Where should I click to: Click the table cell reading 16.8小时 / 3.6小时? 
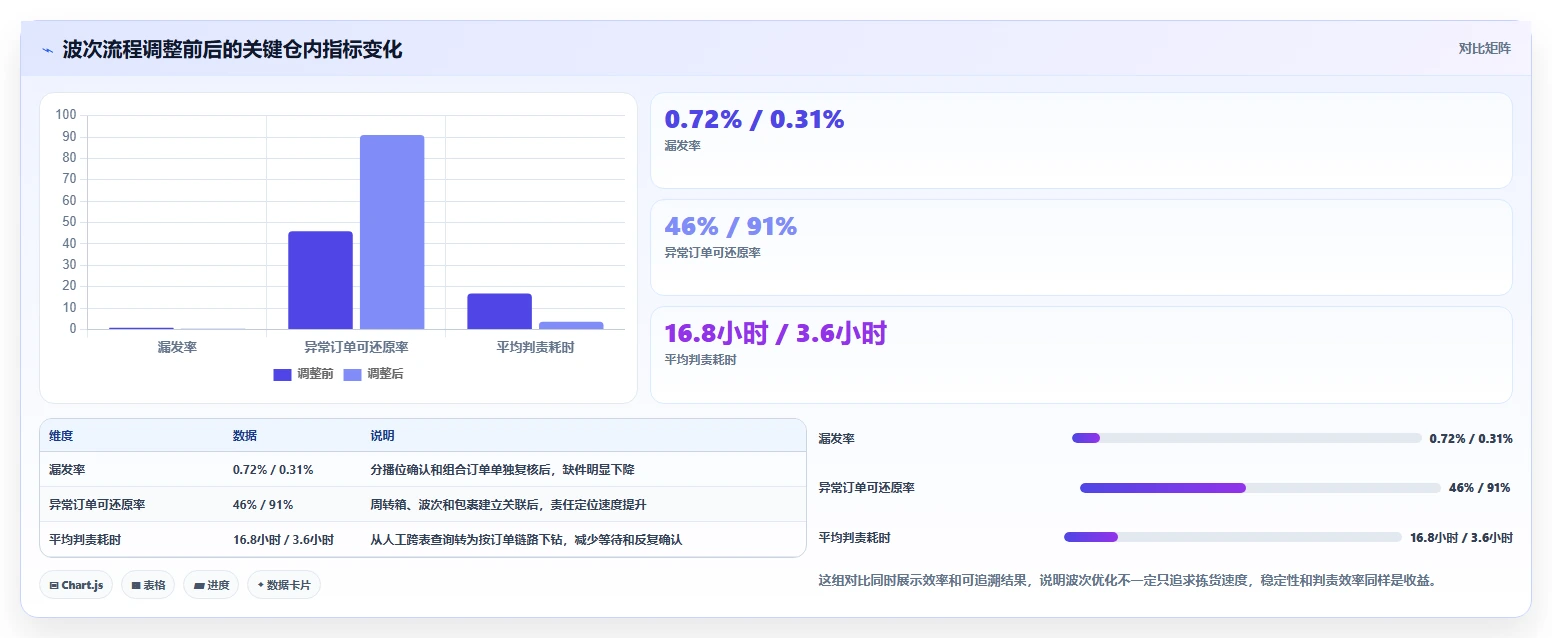(283, 540)
